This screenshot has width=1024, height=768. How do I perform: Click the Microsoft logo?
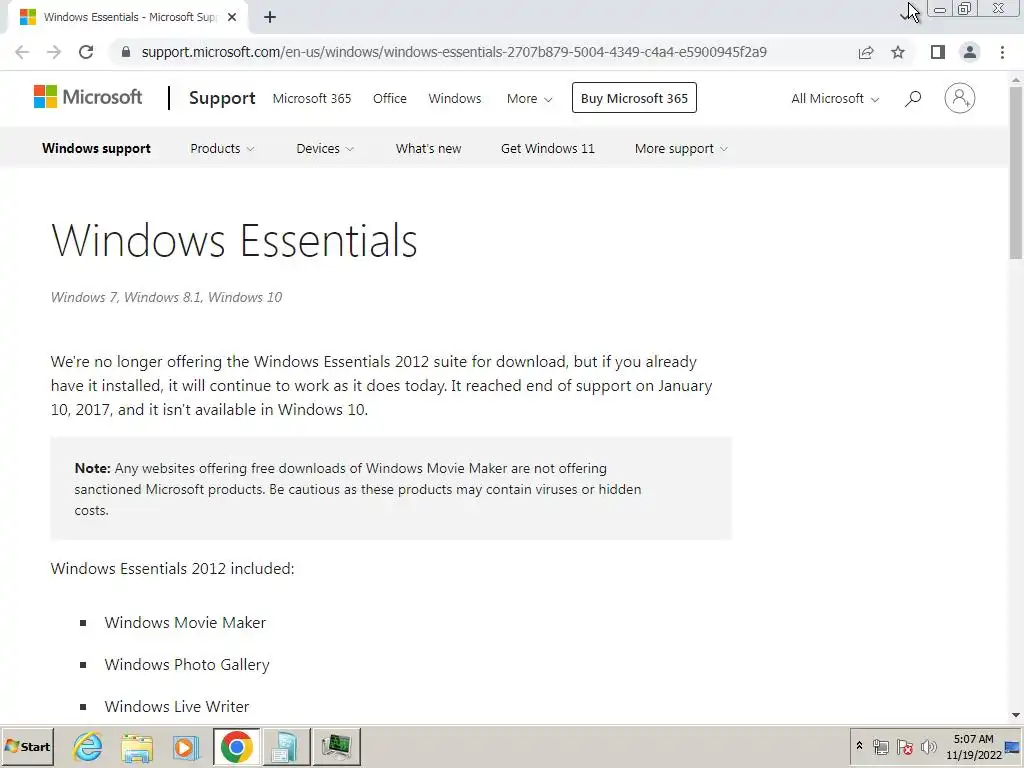click(x=88, y=97)
